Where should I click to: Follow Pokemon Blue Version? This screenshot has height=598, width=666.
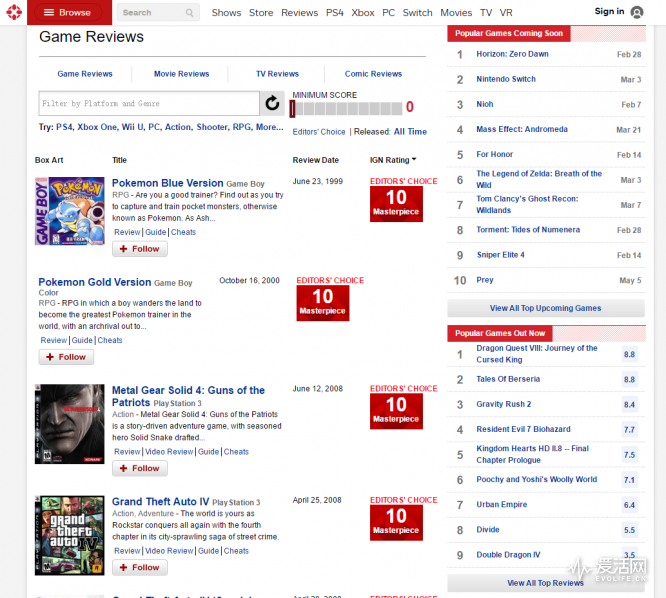140,249
